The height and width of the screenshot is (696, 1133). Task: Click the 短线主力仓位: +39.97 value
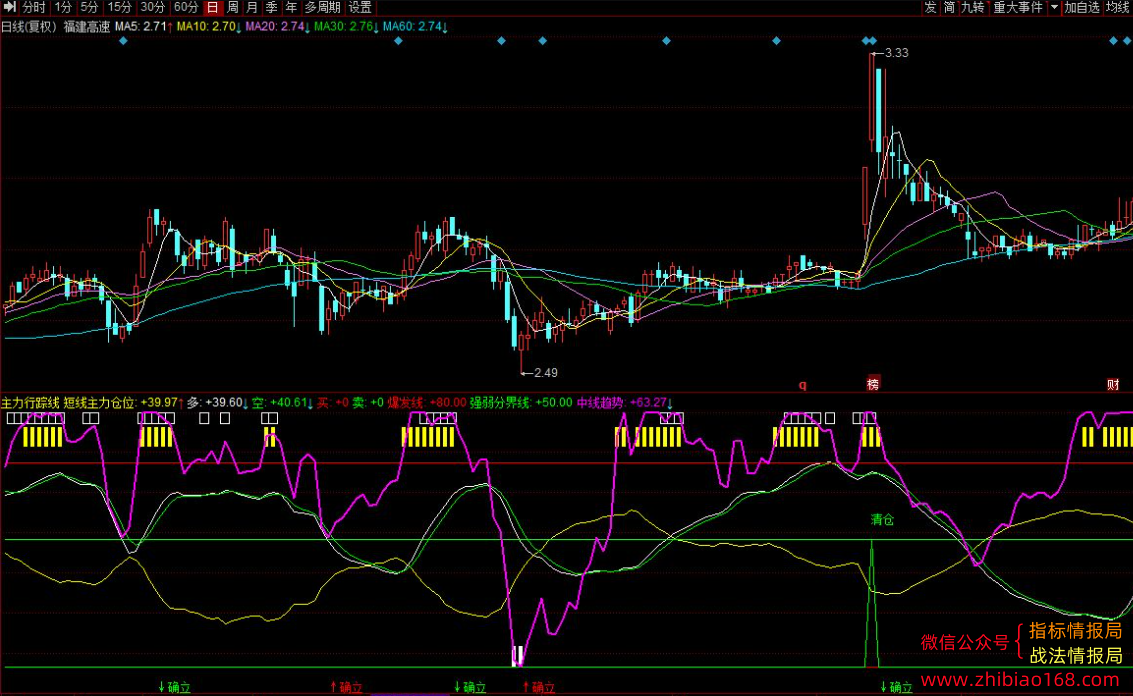tap(124, 403)
